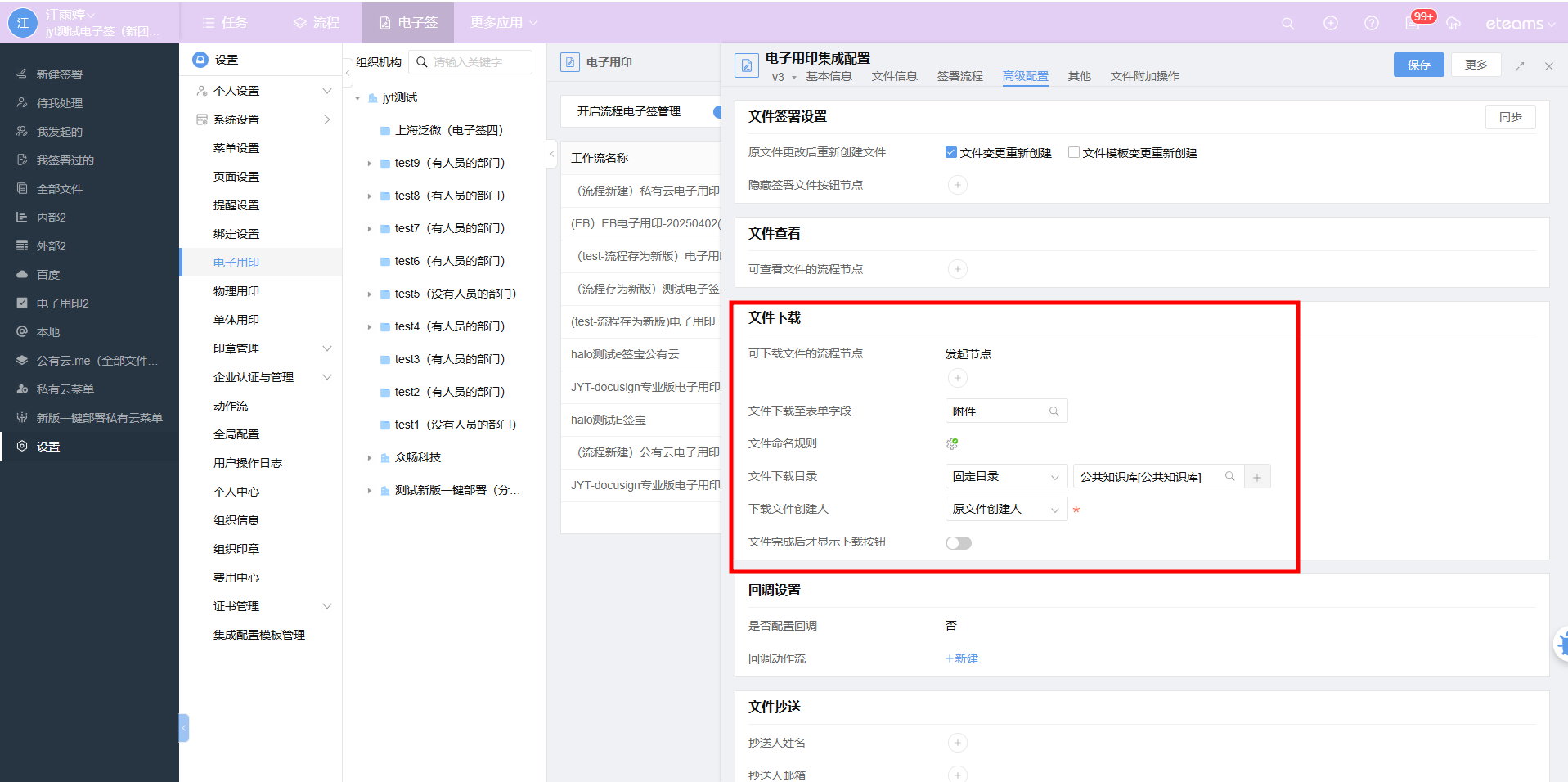This screenshot has height=782, width=1568.
Task: Check the 文件模板变更重新创建 checkbox
Action: [1073, 152]
